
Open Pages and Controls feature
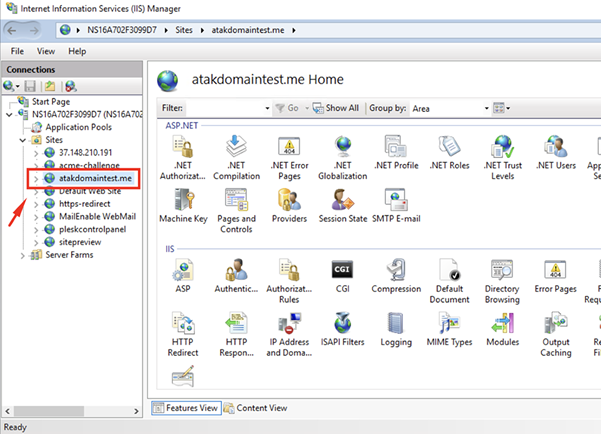pyautogui.click(x=236, y=211)
